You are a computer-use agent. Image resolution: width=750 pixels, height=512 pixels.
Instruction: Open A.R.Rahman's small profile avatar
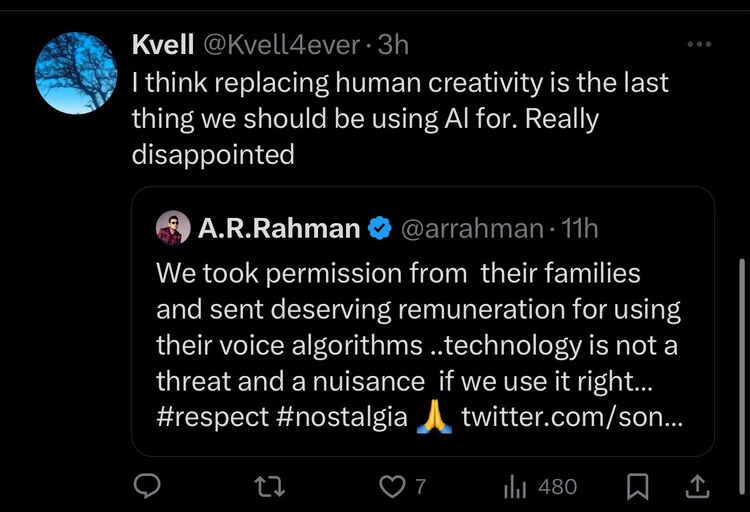pos(173,229)
